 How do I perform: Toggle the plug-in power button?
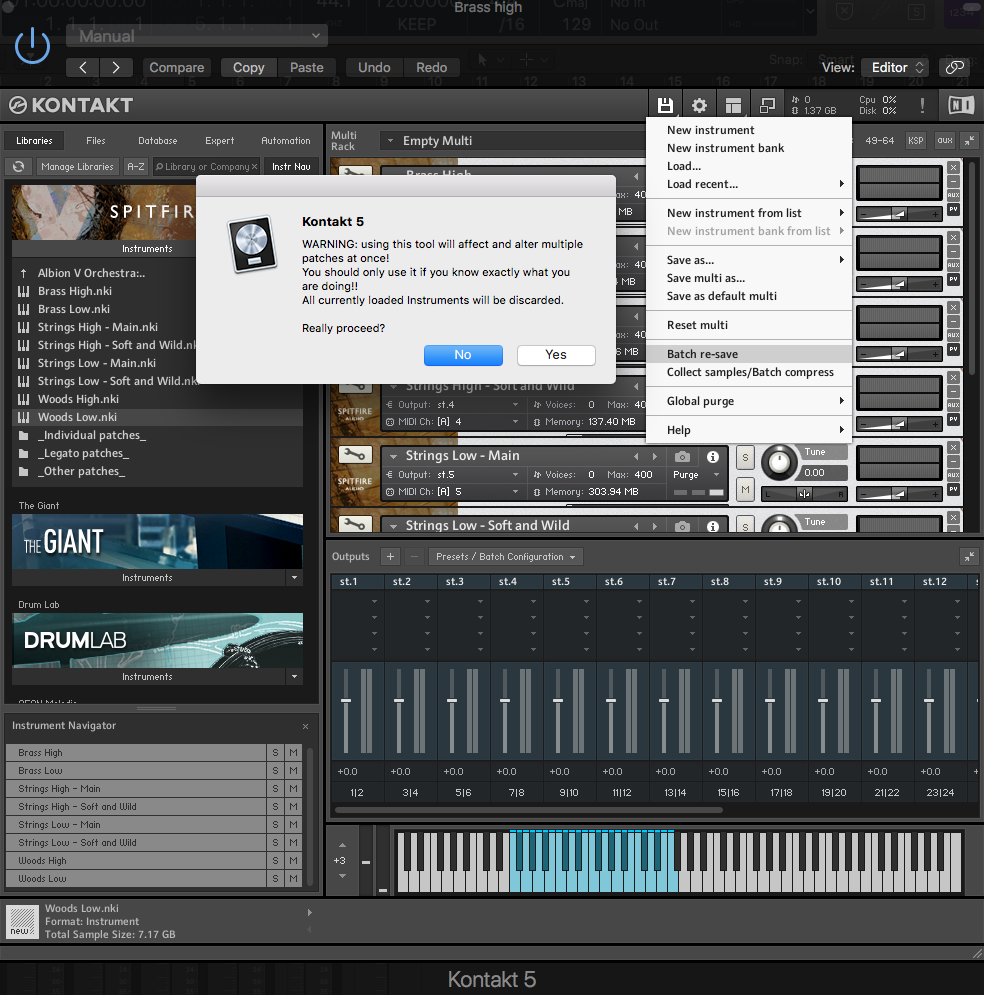pos(32,46)
